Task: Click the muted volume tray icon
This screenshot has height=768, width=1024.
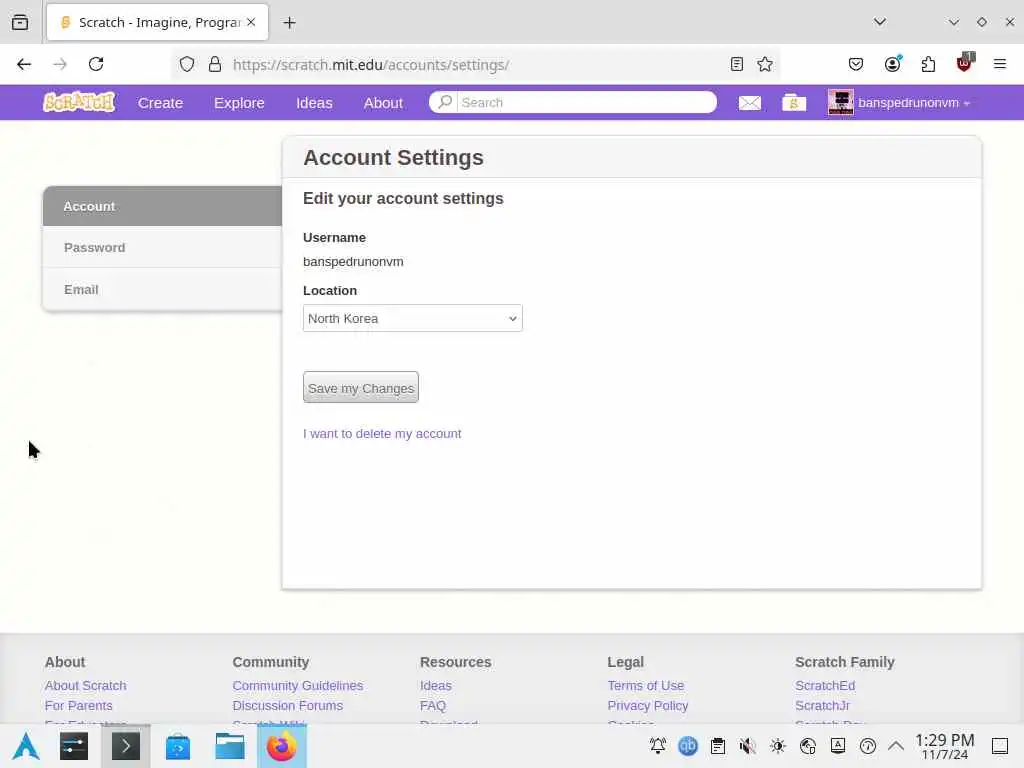Action: pyautogui.click(x=748, y=746)
